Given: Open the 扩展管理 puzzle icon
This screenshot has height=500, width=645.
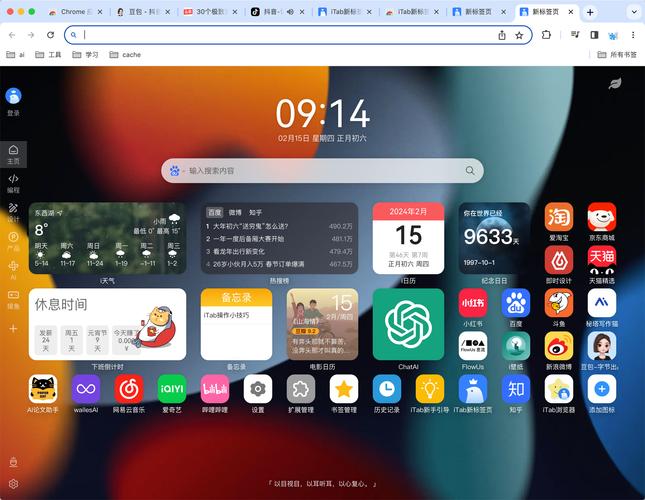Looking at the screenshot, I should [x=301, y=389].
